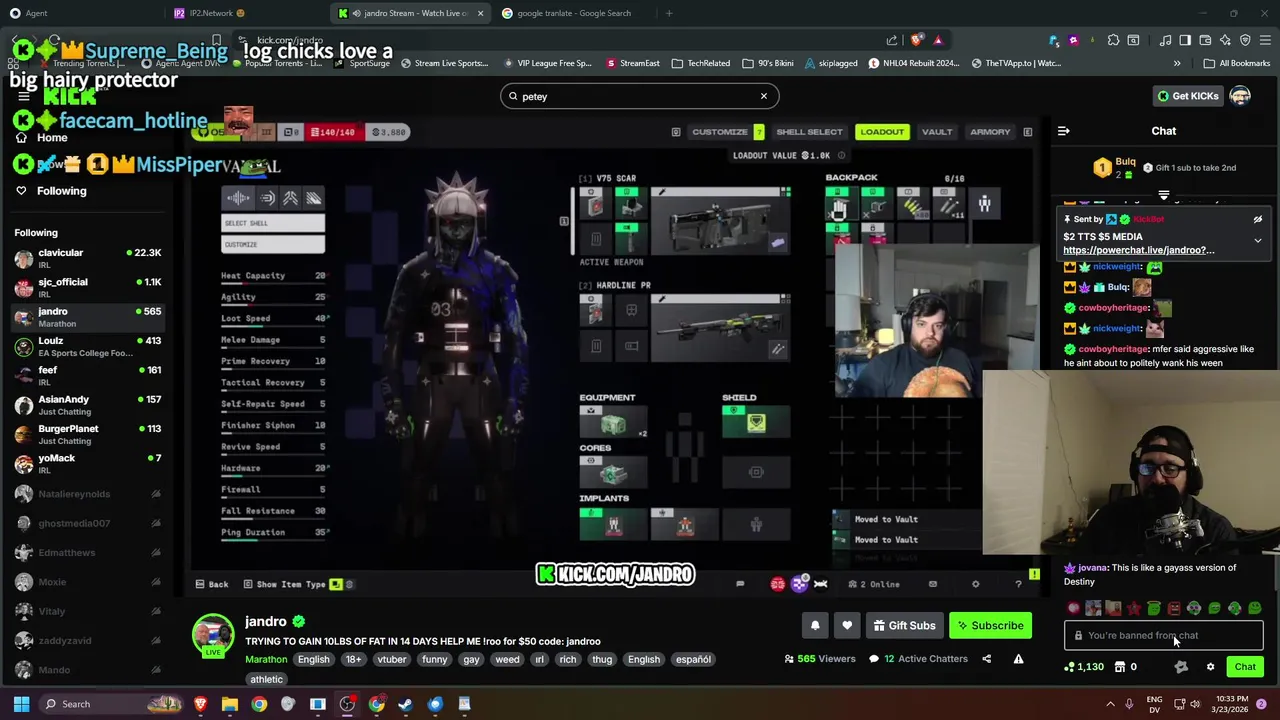Screen dimensions: 1280x720
Task: Click the banned chat input field
Action: (x=1163, y=635)
